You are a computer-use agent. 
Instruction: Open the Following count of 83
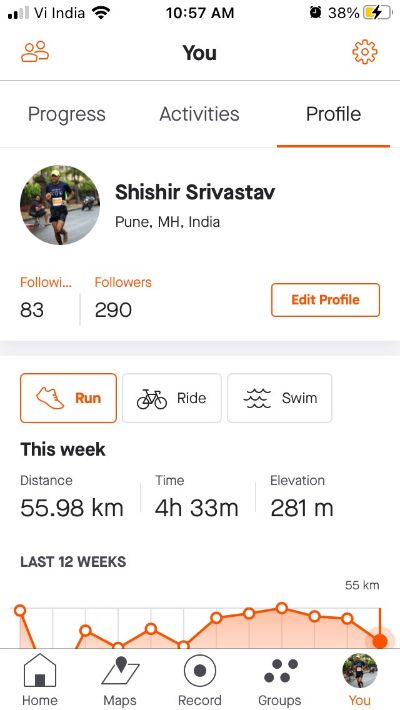[x=45, y=297]
